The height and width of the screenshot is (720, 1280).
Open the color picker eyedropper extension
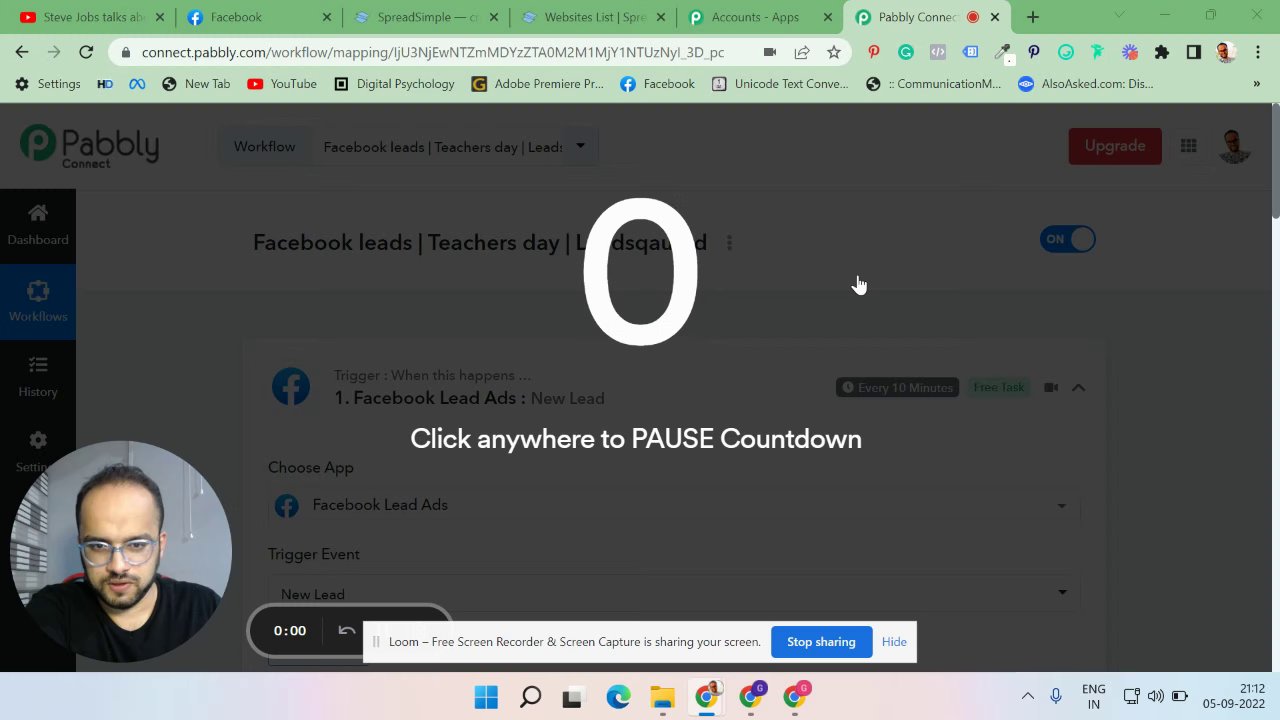1002,52
